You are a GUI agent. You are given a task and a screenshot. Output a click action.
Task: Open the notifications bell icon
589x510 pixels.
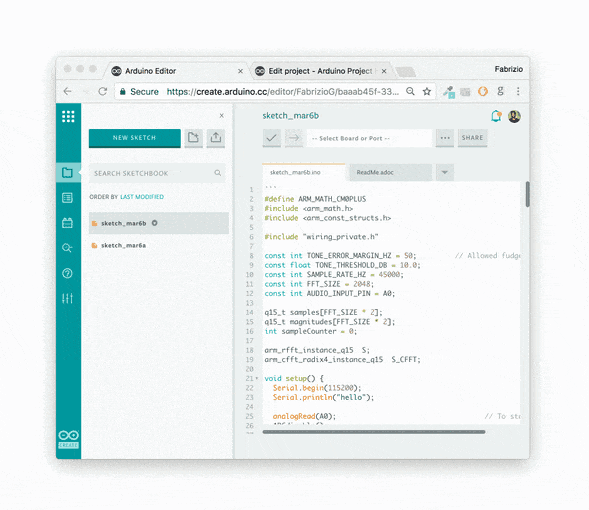(x=496, y=116)
